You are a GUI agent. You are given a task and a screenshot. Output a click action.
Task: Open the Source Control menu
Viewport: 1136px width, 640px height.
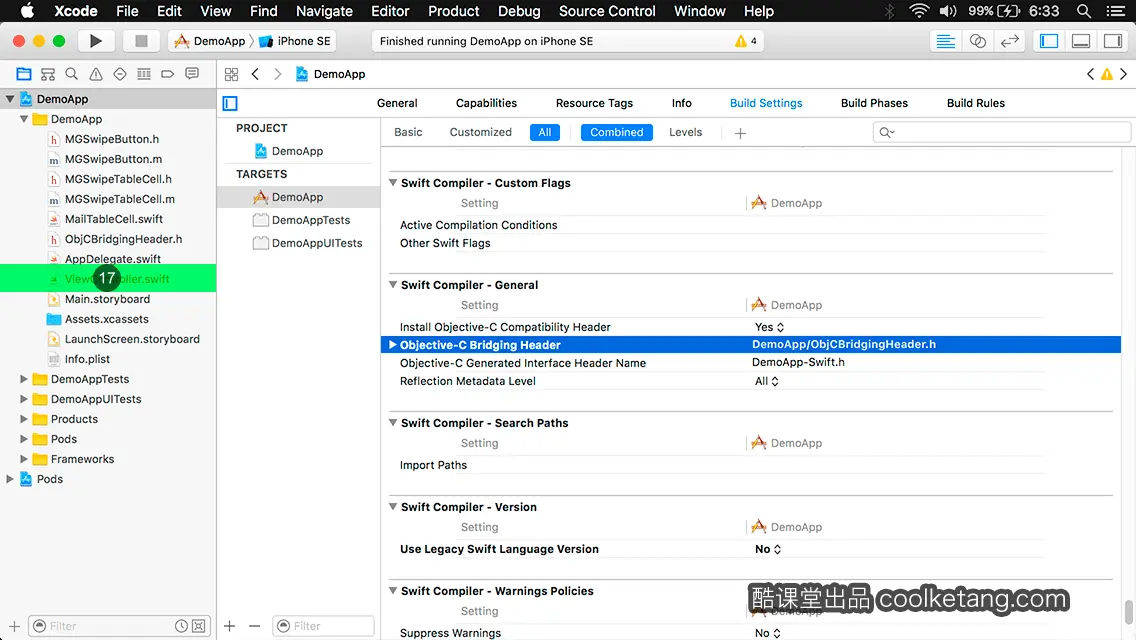[607, 11]
